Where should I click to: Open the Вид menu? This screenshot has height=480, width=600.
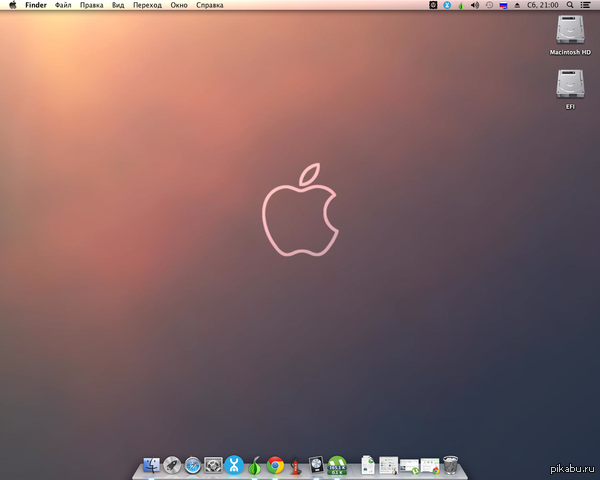[118, 5]
